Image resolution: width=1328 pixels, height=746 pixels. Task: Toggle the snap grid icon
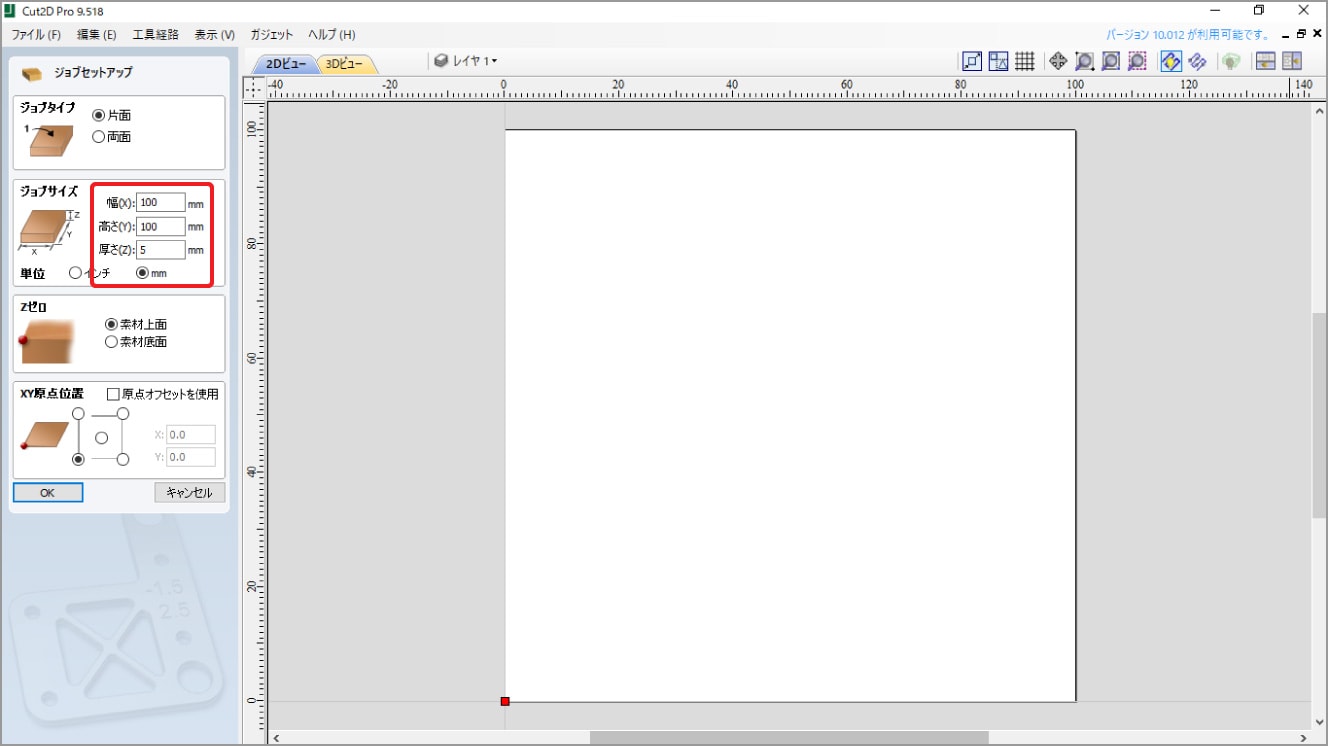tap(1025, 61)
